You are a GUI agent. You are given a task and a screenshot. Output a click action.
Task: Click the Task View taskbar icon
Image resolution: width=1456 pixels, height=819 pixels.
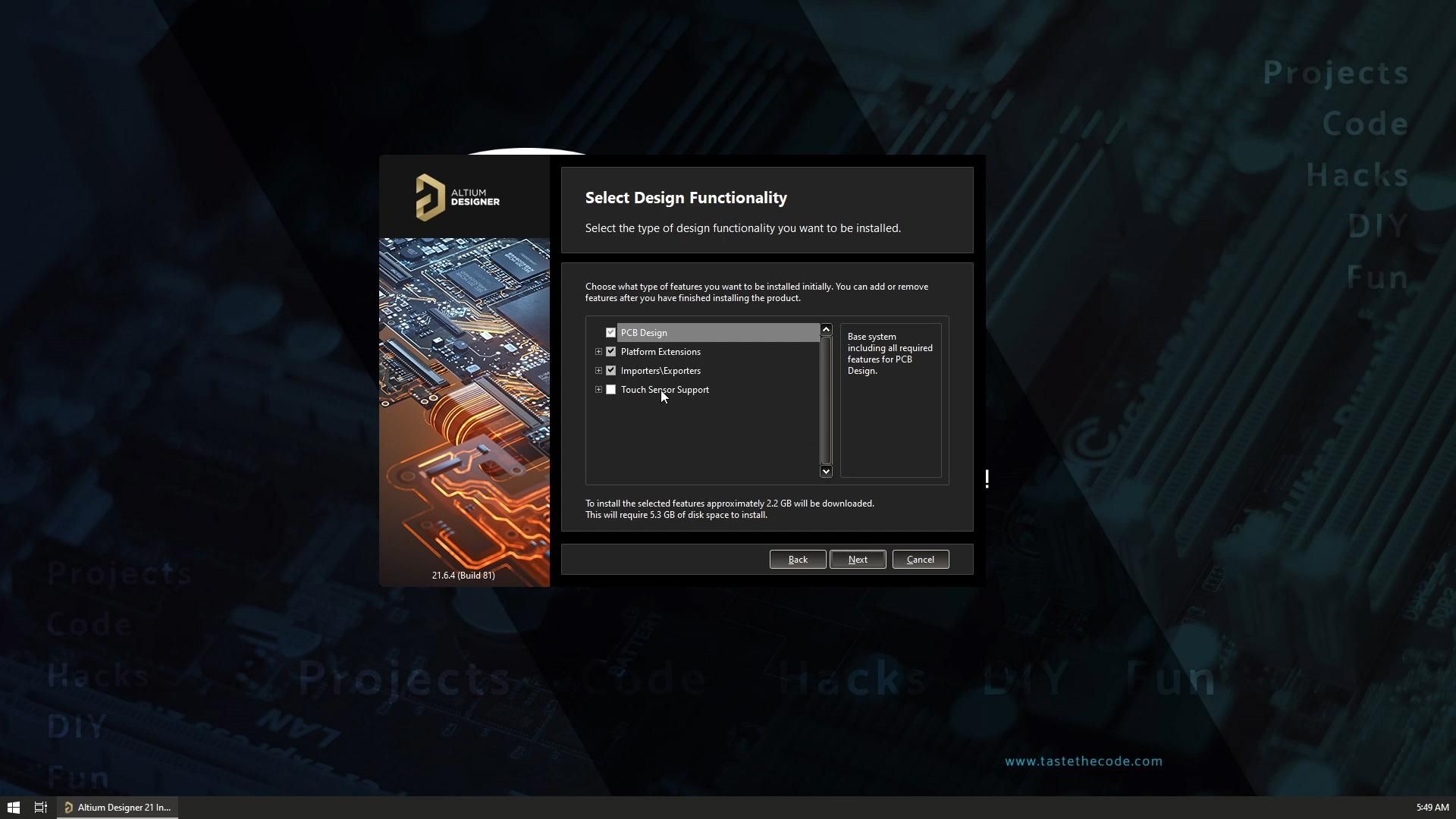[40, 806]
